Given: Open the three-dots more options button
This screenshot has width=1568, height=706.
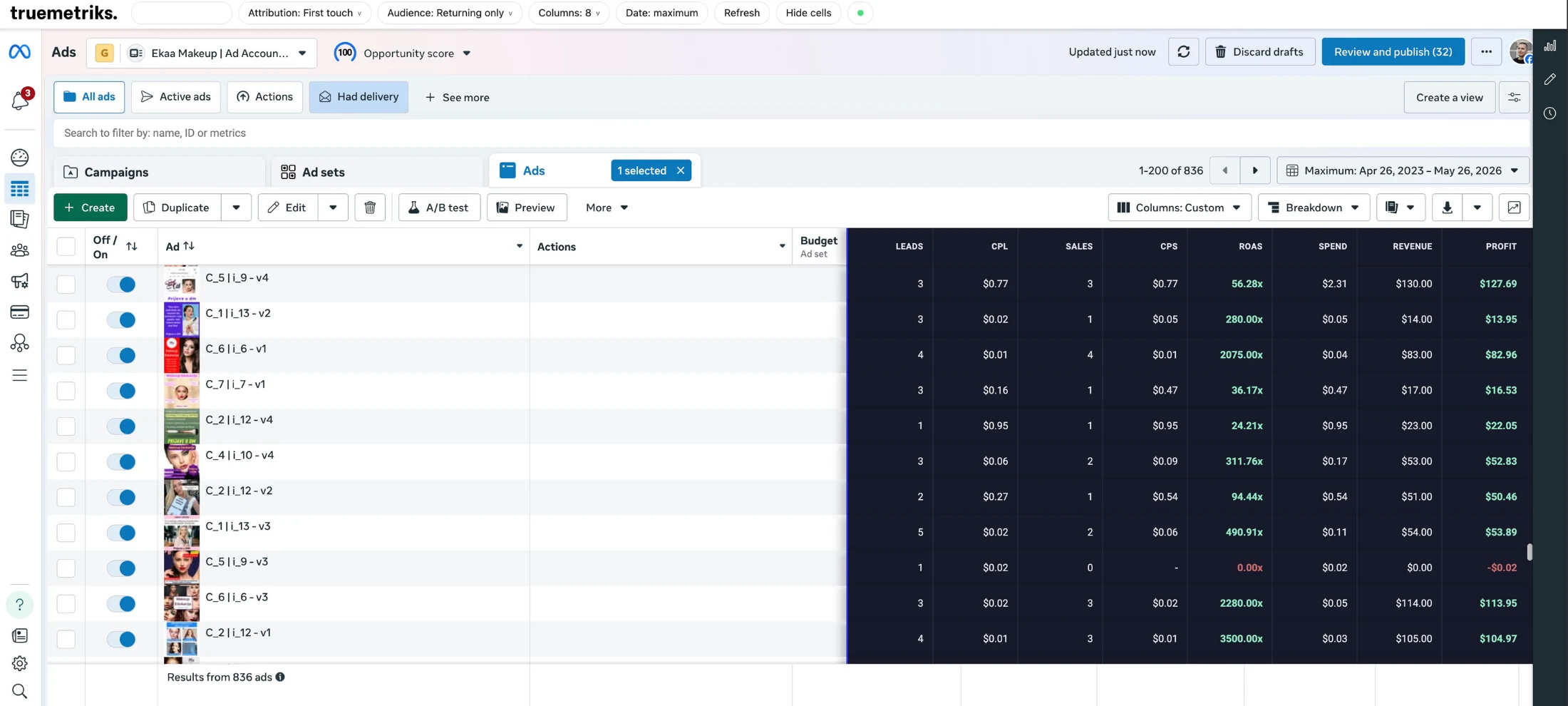Looking at the screenshot, I should point(1486,52).
